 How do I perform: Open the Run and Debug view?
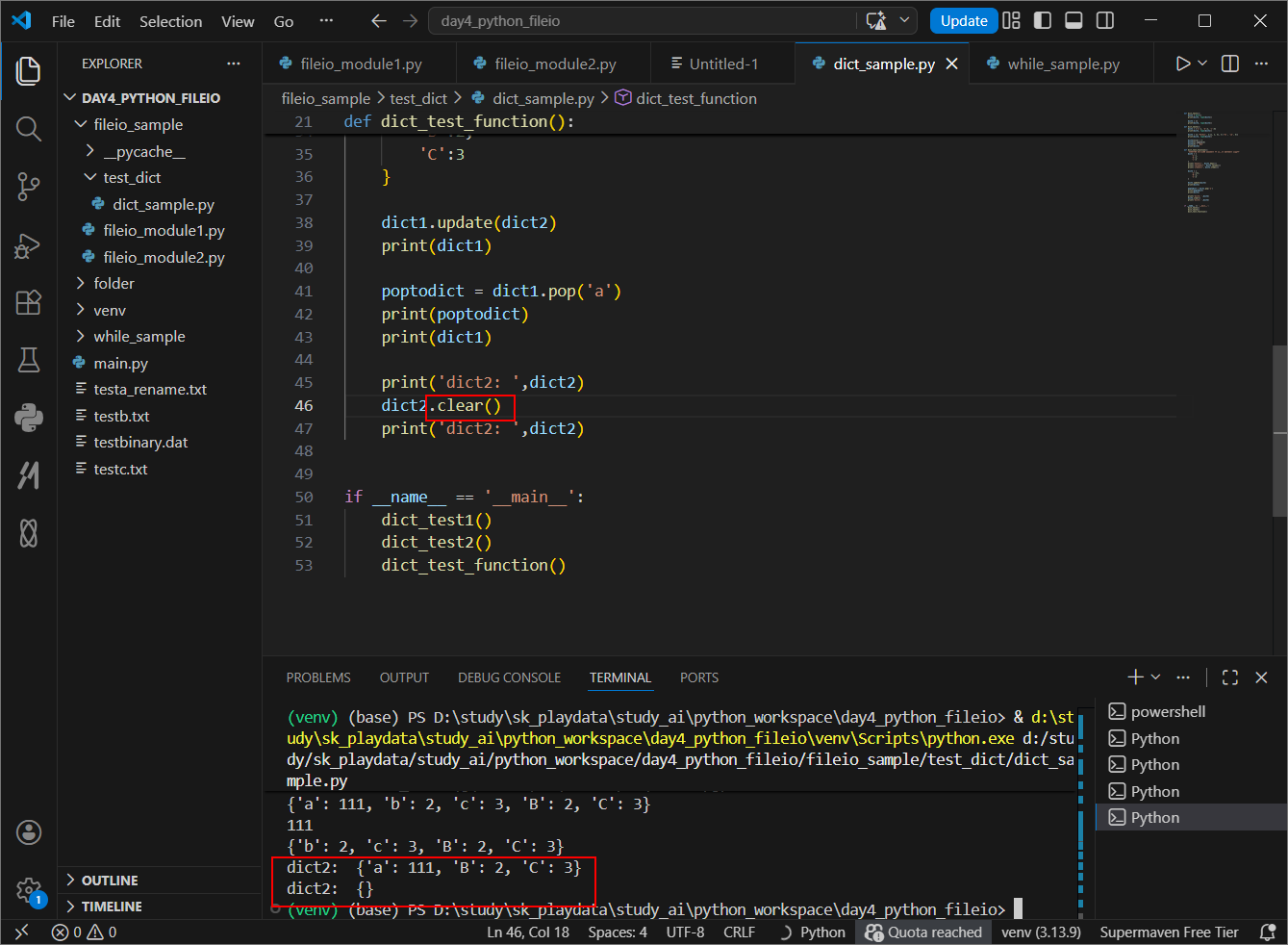pyautogui.click(x=29, y=245)
